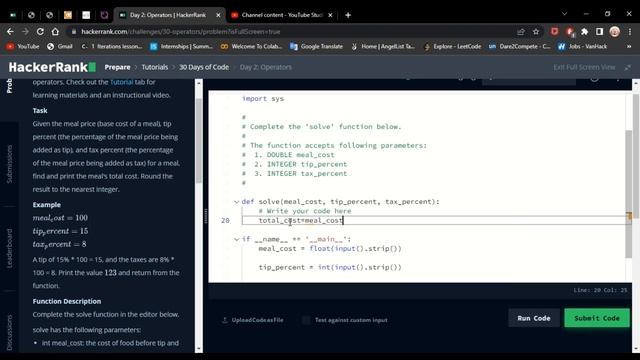Show more bookmarks with the double chevron
The image size is (640, 360).
point(629,47)
